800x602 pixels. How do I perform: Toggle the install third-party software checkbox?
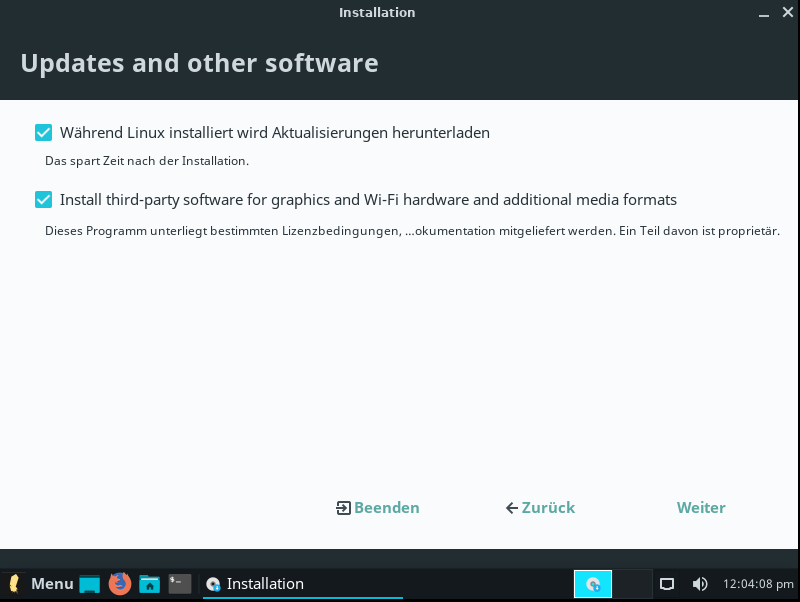43,199
